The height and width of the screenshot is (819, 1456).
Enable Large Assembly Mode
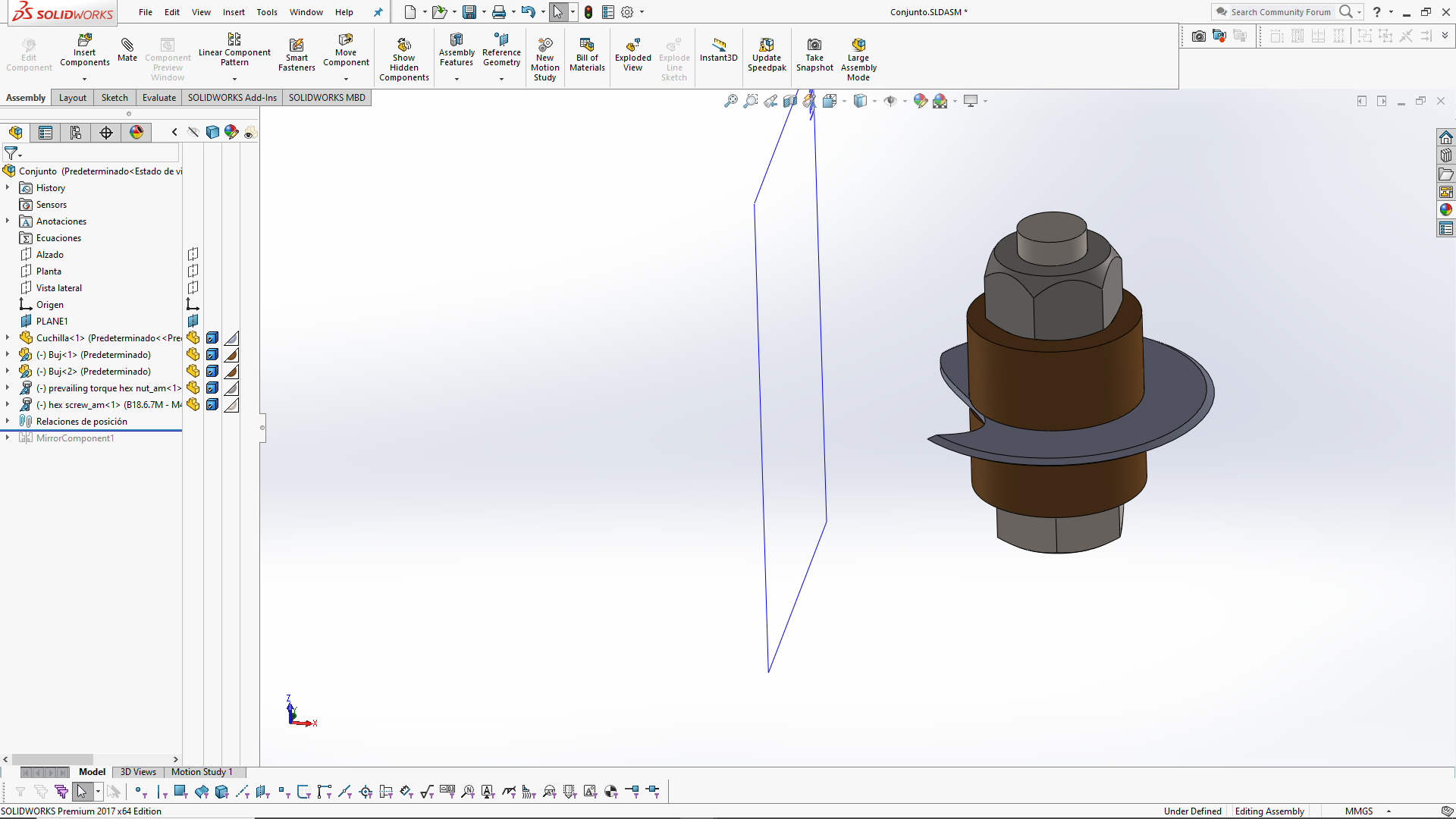point(858,53)
